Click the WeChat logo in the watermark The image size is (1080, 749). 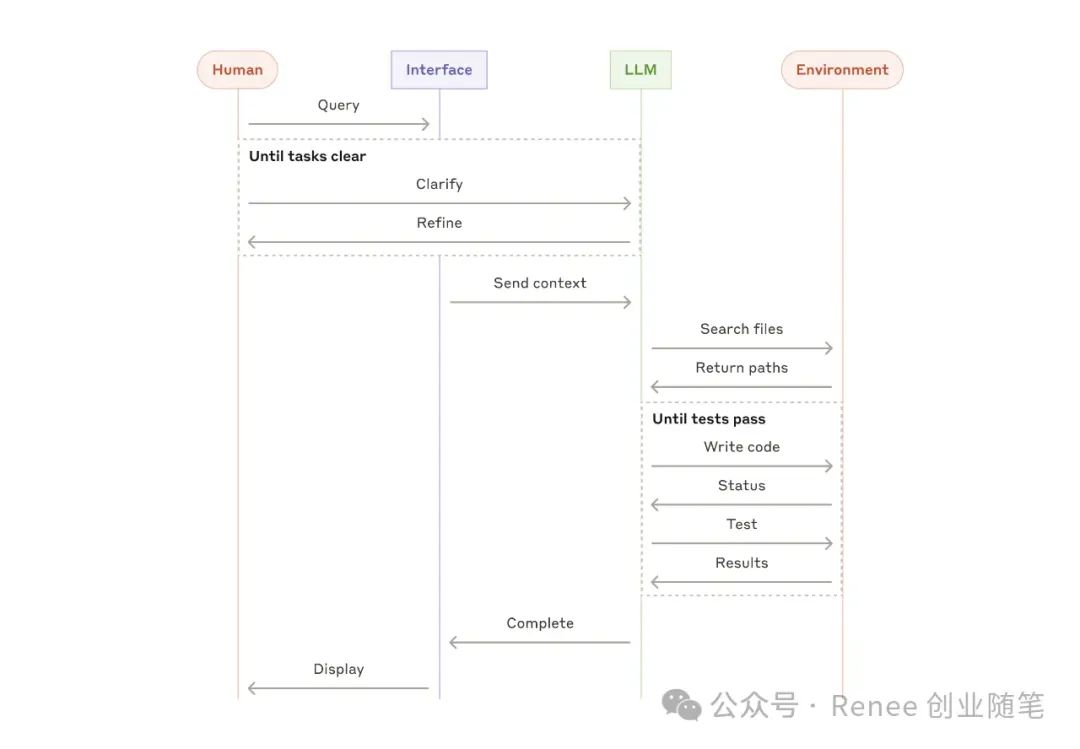[688, 707]
